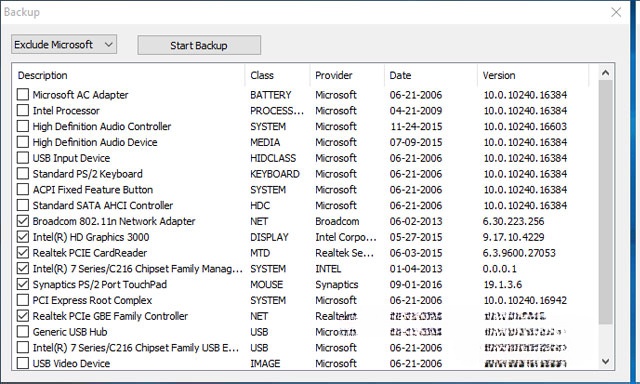Click the vertical scrollbar thumb
This screenshot has width=640, height=384.
pyautogui.click(x=605, y=202)
